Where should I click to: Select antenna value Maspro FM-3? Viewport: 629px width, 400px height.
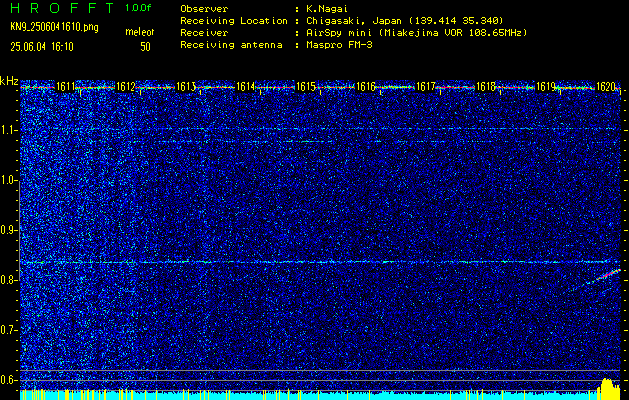339,45
